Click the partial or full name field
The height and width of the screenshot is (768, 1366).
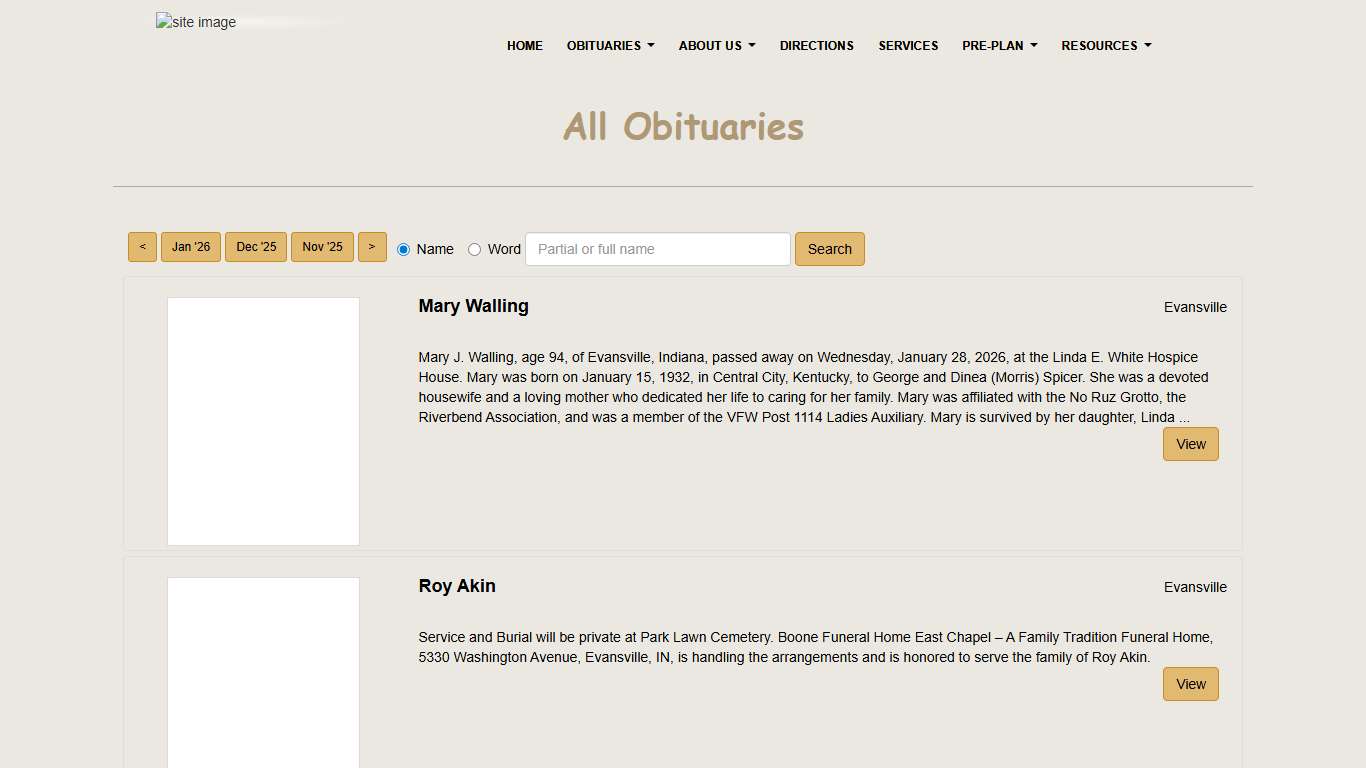(x=657, y=249)
